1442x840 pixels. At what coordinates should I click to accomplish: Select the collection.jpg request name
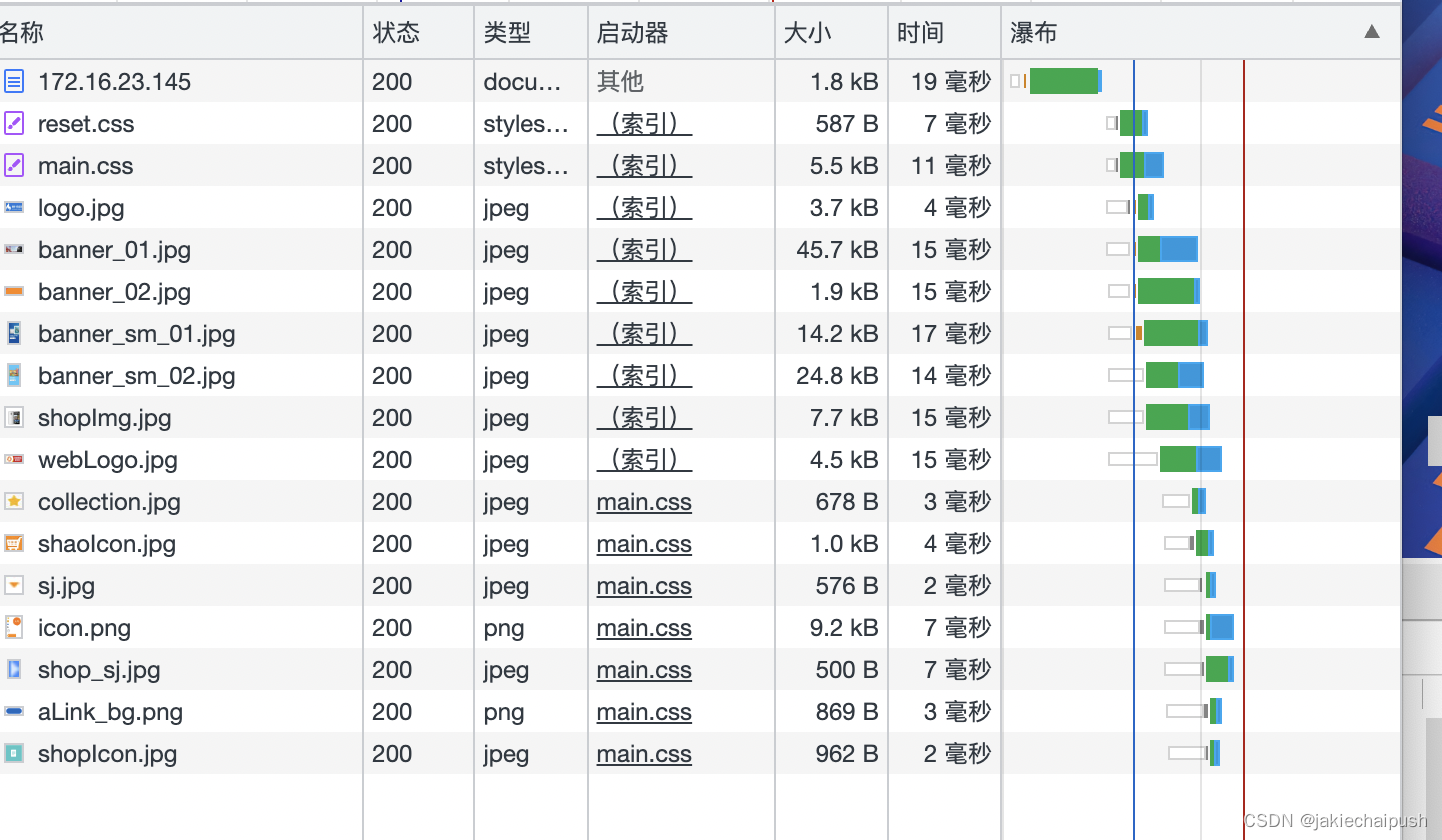[109, 502]
